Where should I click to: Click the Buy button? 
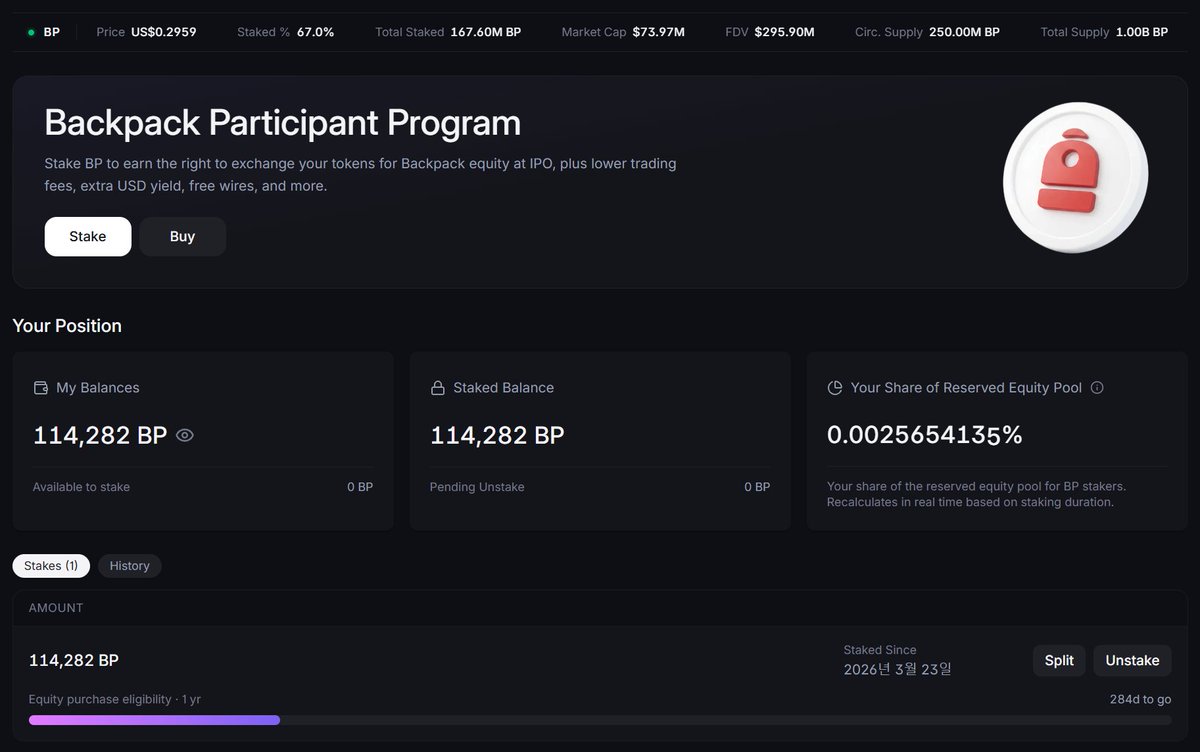pyautogui.click(x=182, y=237)
